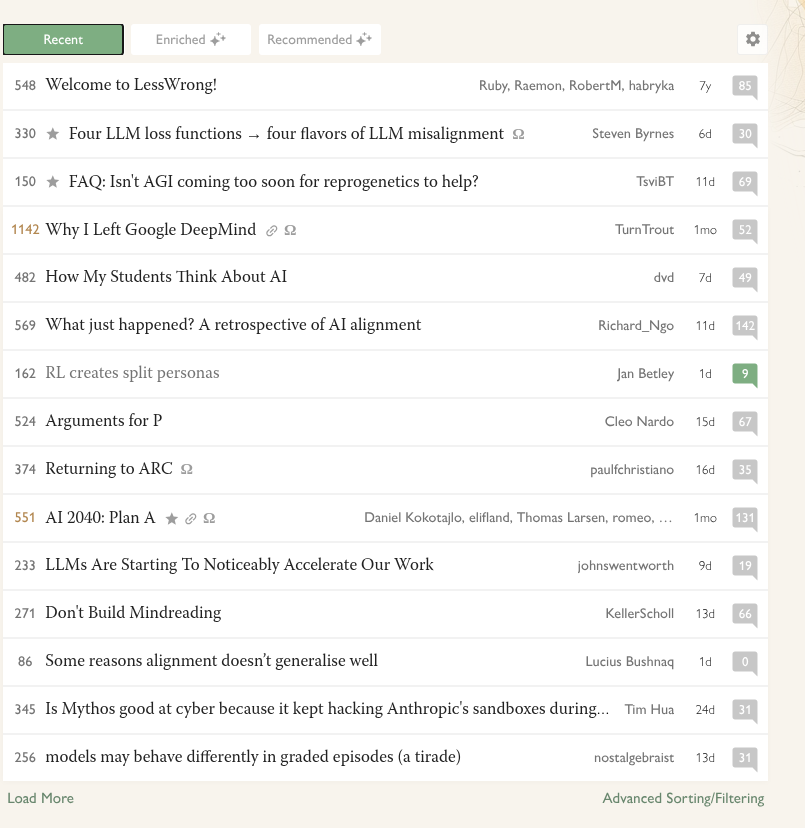Open comments bubble for Returning to ARC

pos(745,471)
